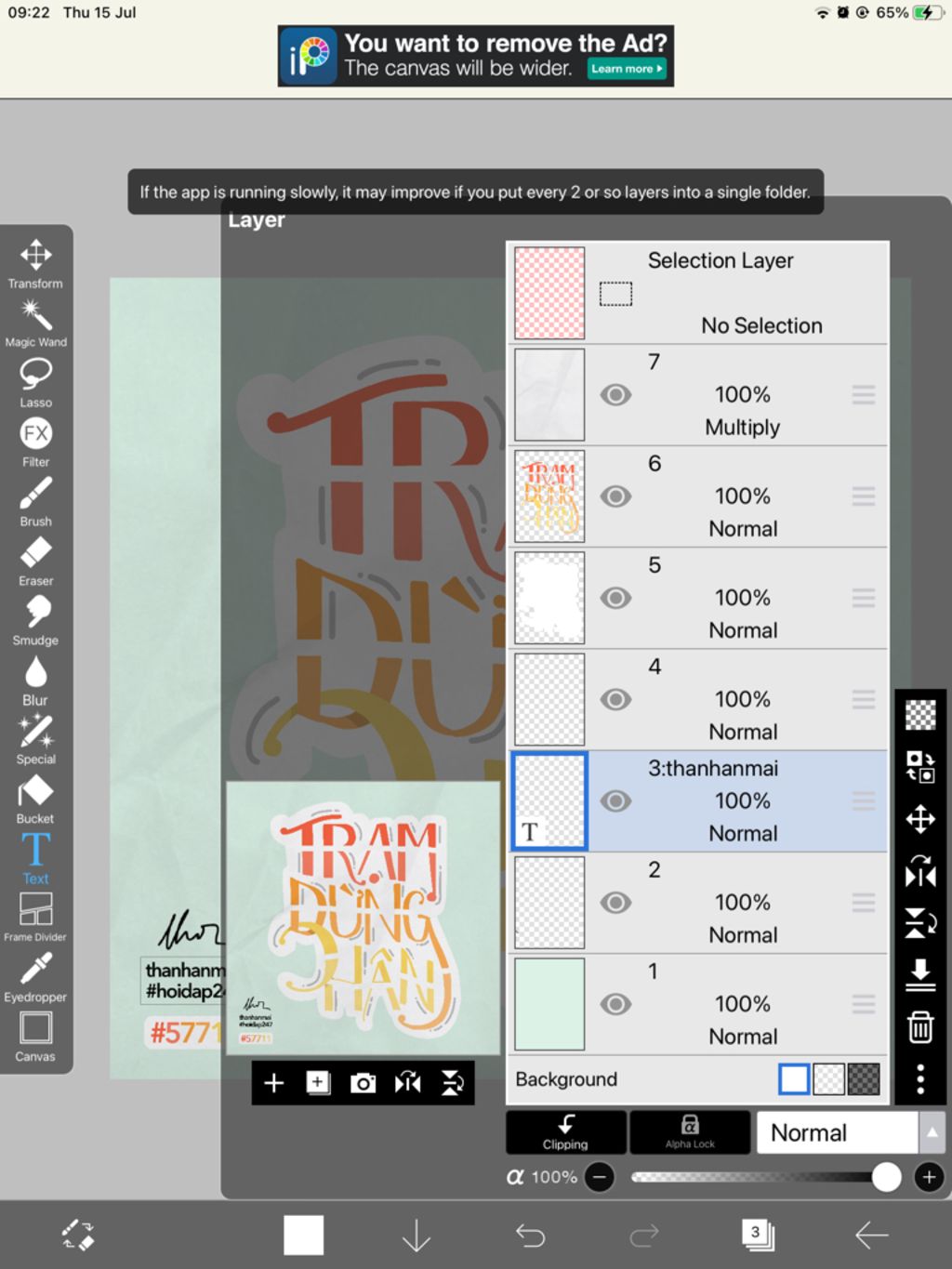Select the Brush tool
Image resolution: width=952 pixels, height=1269 pixels.
point(35,502)
